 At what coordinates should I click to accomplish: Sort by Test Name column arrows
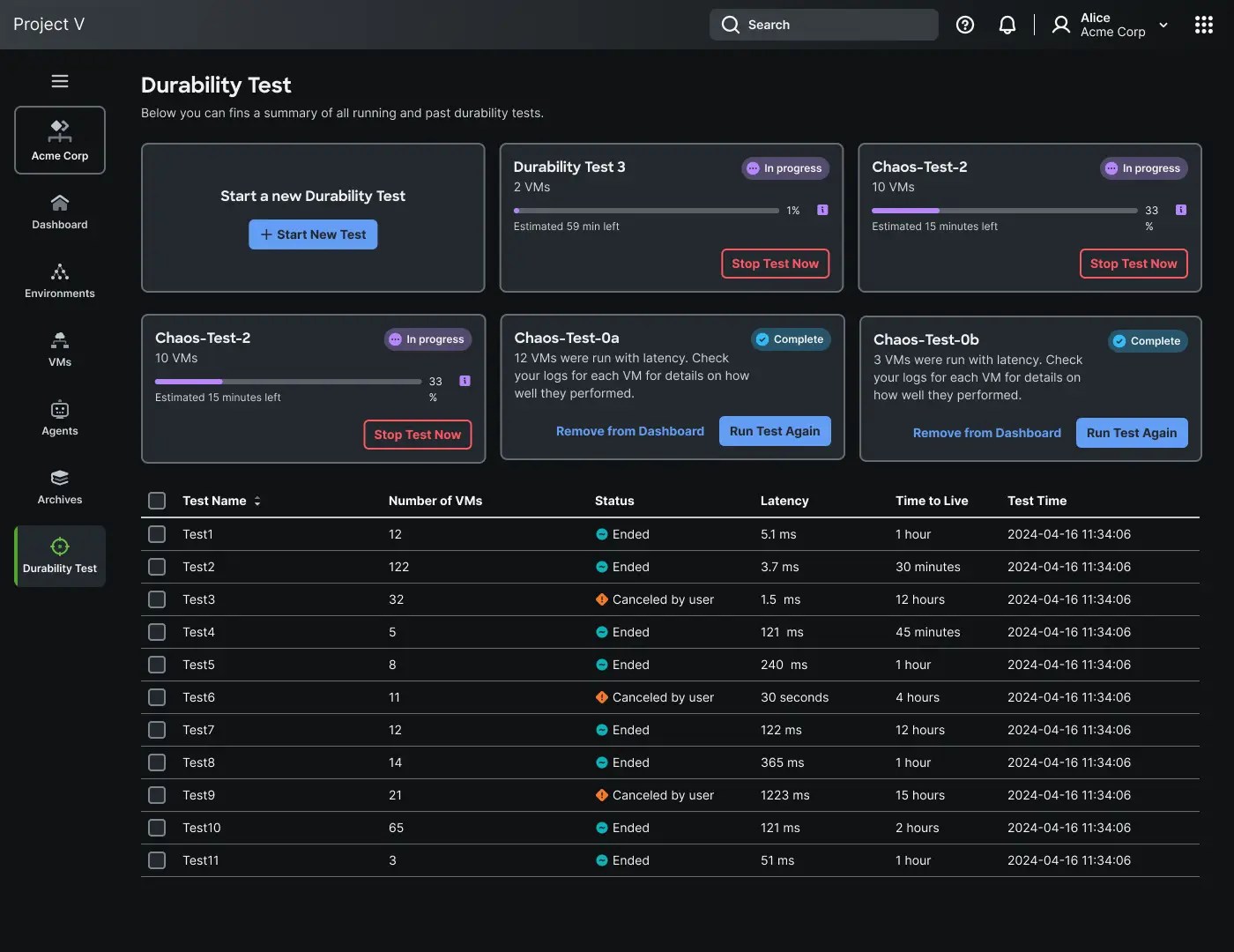point(257,501)
